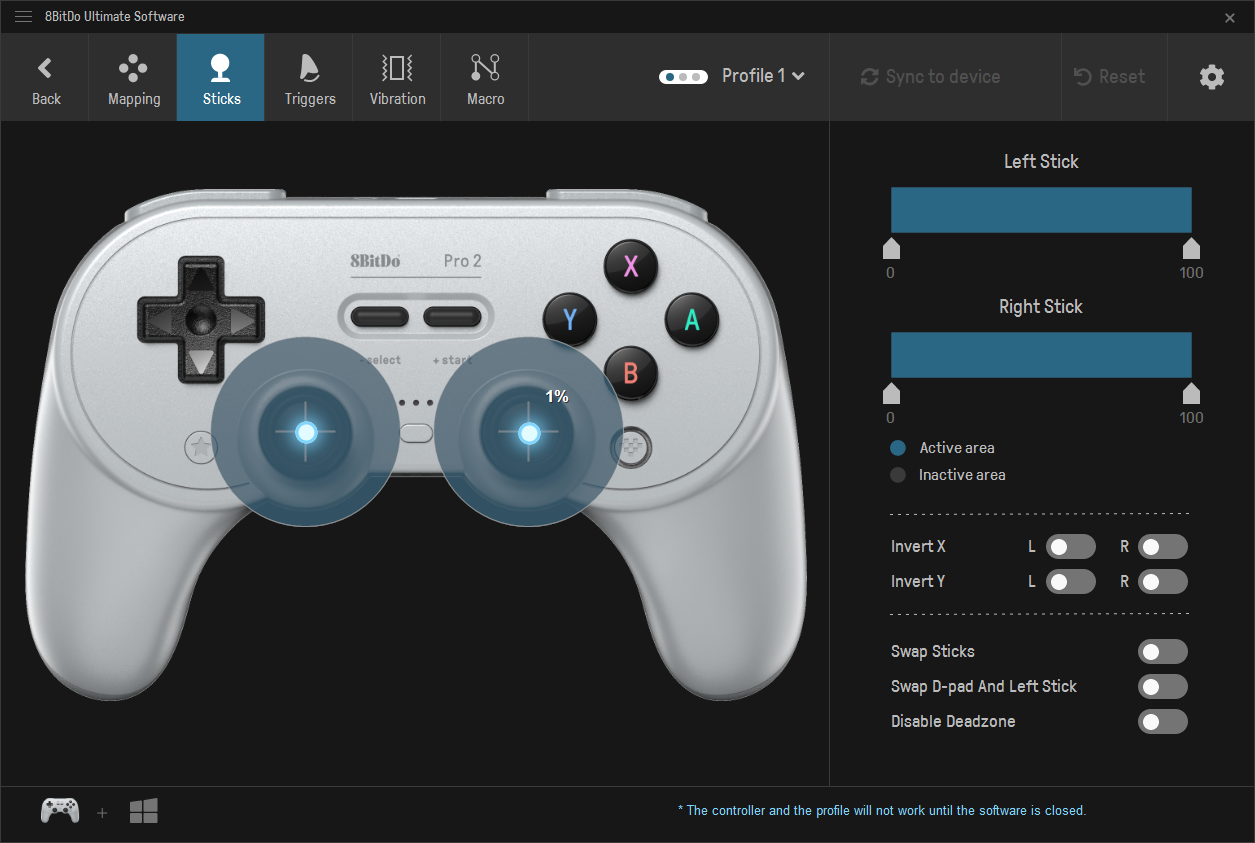
Task: Click the Right Stick range bar
Action: tap(1041, 355)
